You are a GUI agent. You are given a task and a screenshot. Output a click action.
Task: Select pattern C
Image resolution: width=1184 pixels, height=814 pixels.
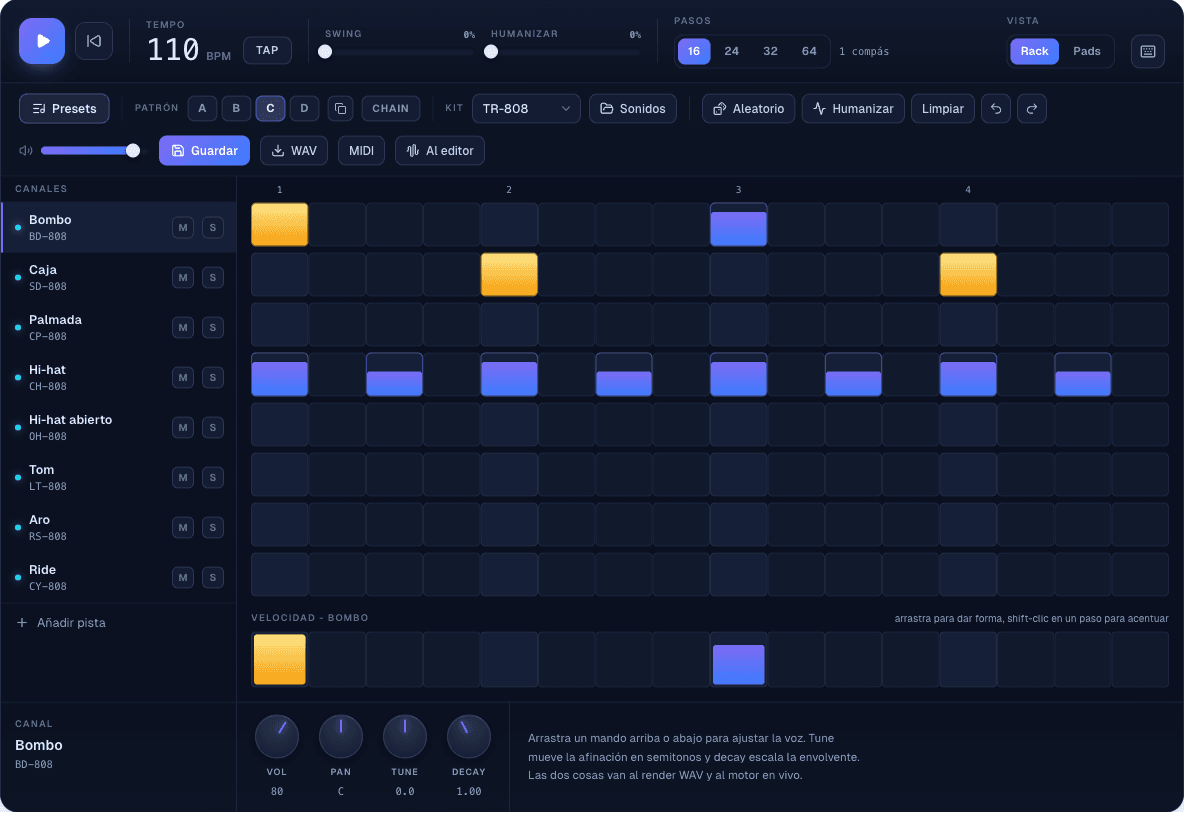point(270,109)
